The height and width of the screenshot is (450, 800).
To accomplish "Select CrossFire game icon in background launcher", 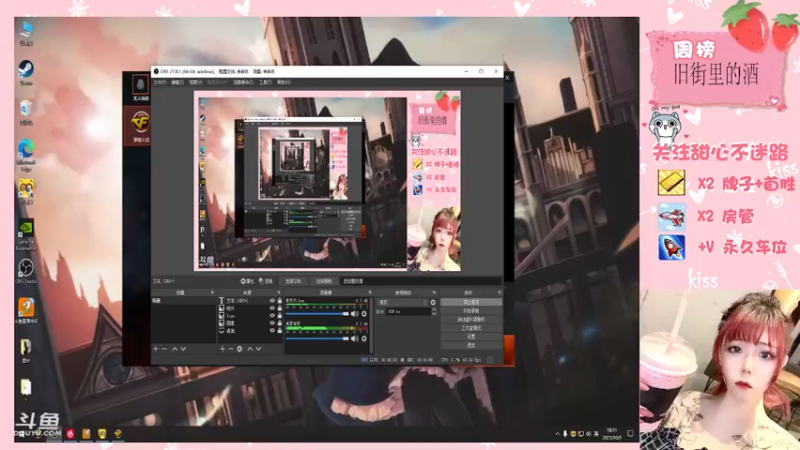I will [140, 125].
